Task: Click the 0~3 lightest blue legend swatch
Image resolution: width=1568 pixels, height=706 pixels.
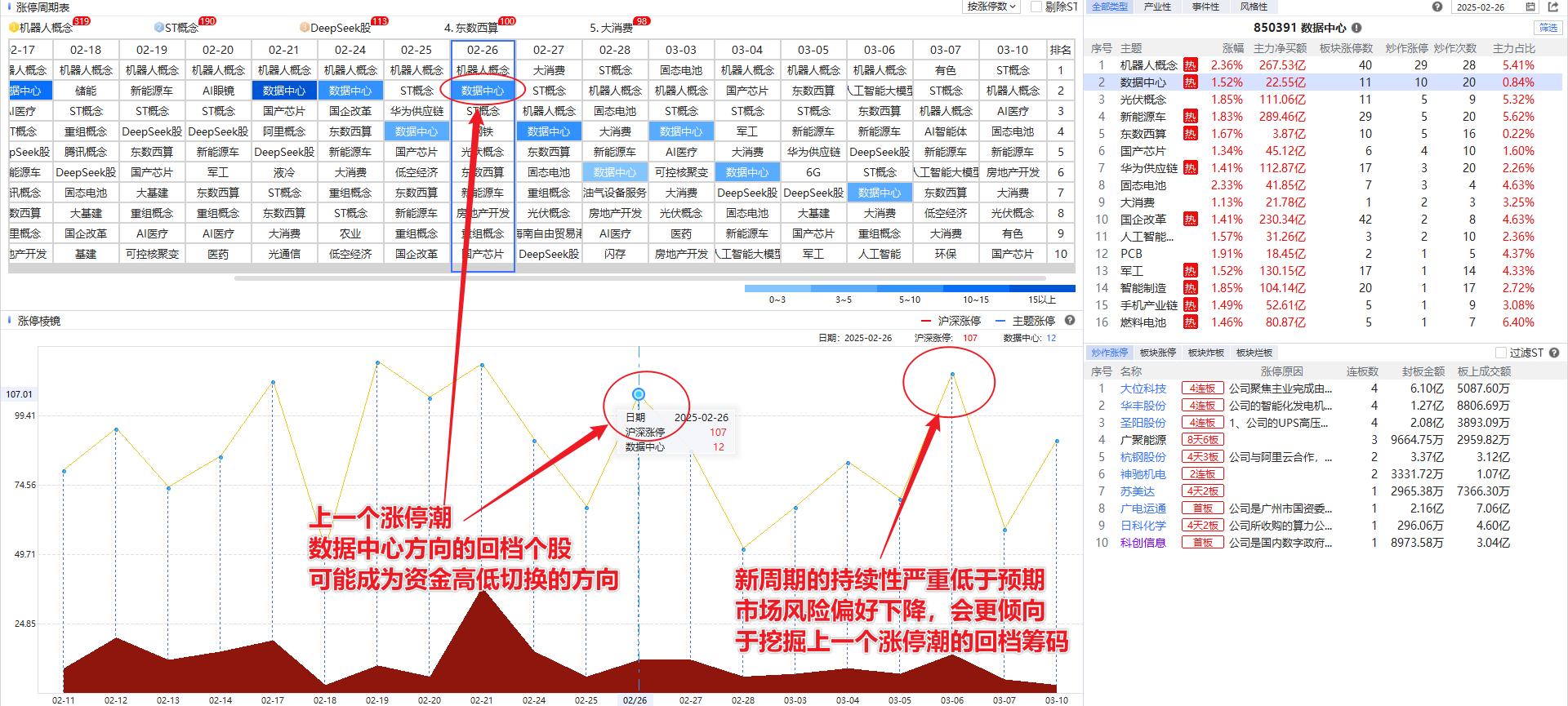Action: point(777,289)
